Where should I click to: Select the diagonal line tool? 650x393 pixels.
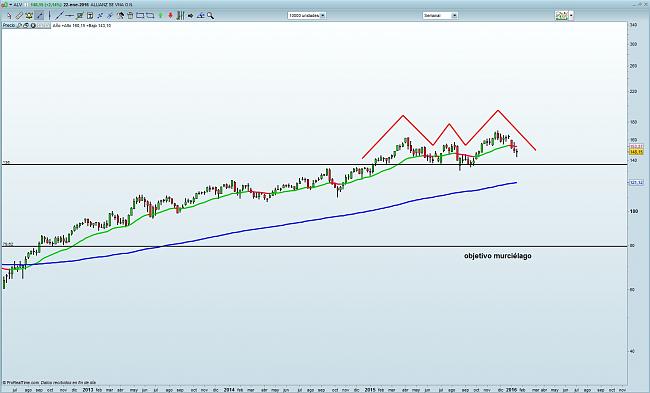[x=59, y=16]
